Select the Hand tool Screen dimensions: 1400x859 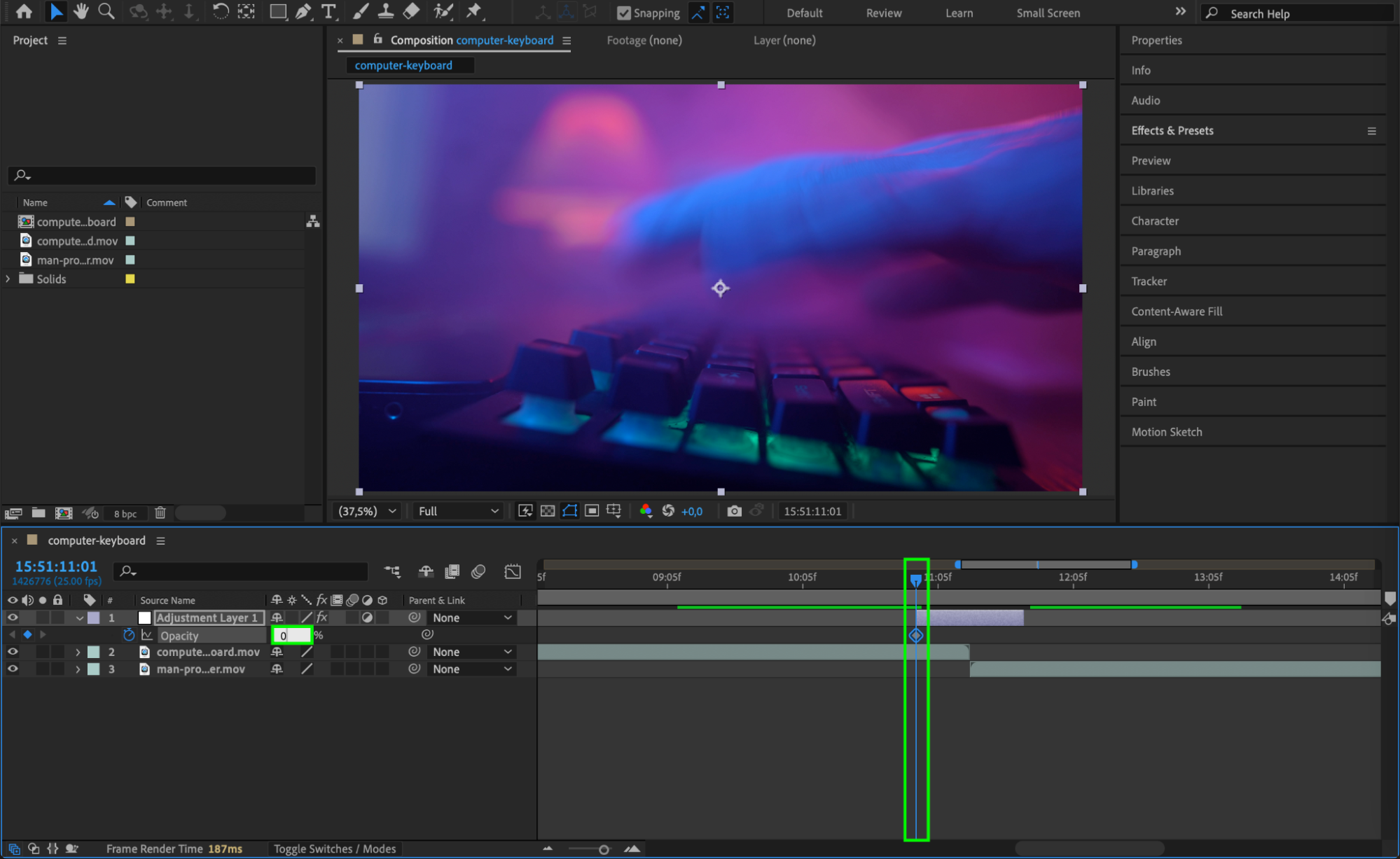81,11
